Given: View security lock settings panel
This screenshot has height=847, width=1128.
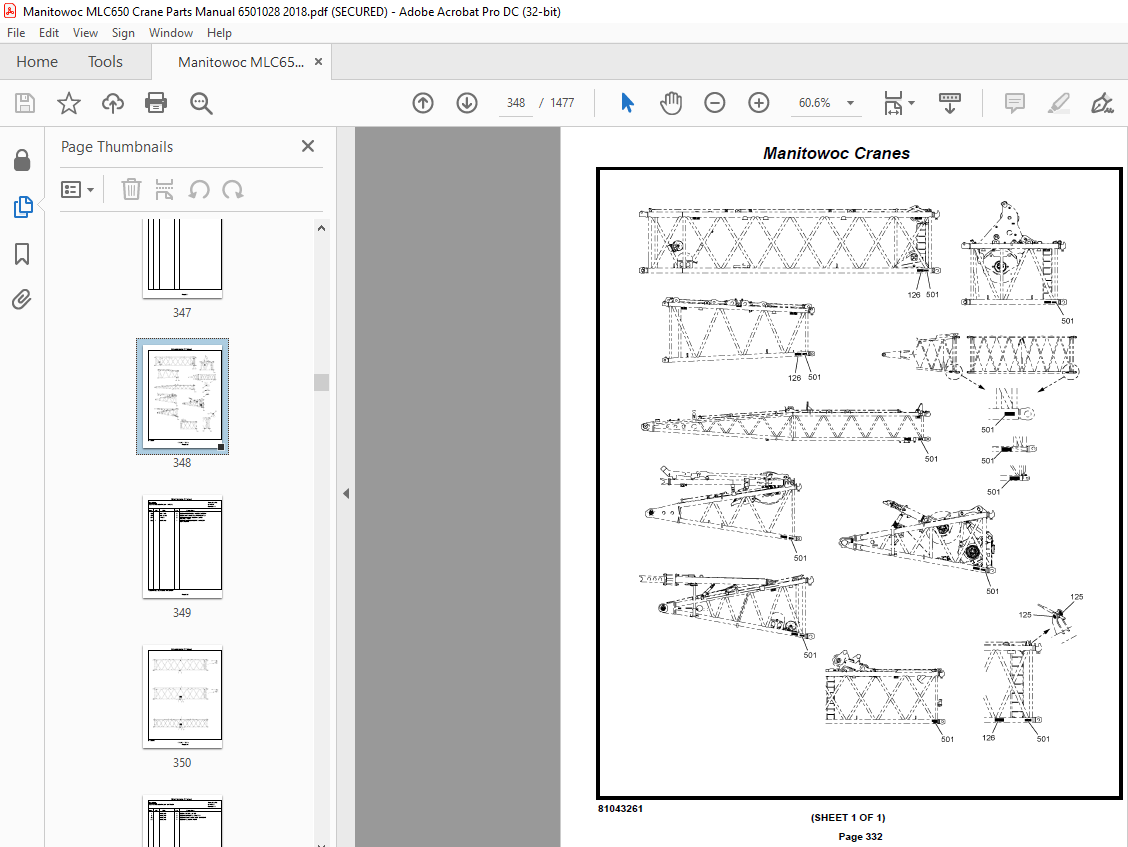Looking at the screenshot, I should 22,160.
